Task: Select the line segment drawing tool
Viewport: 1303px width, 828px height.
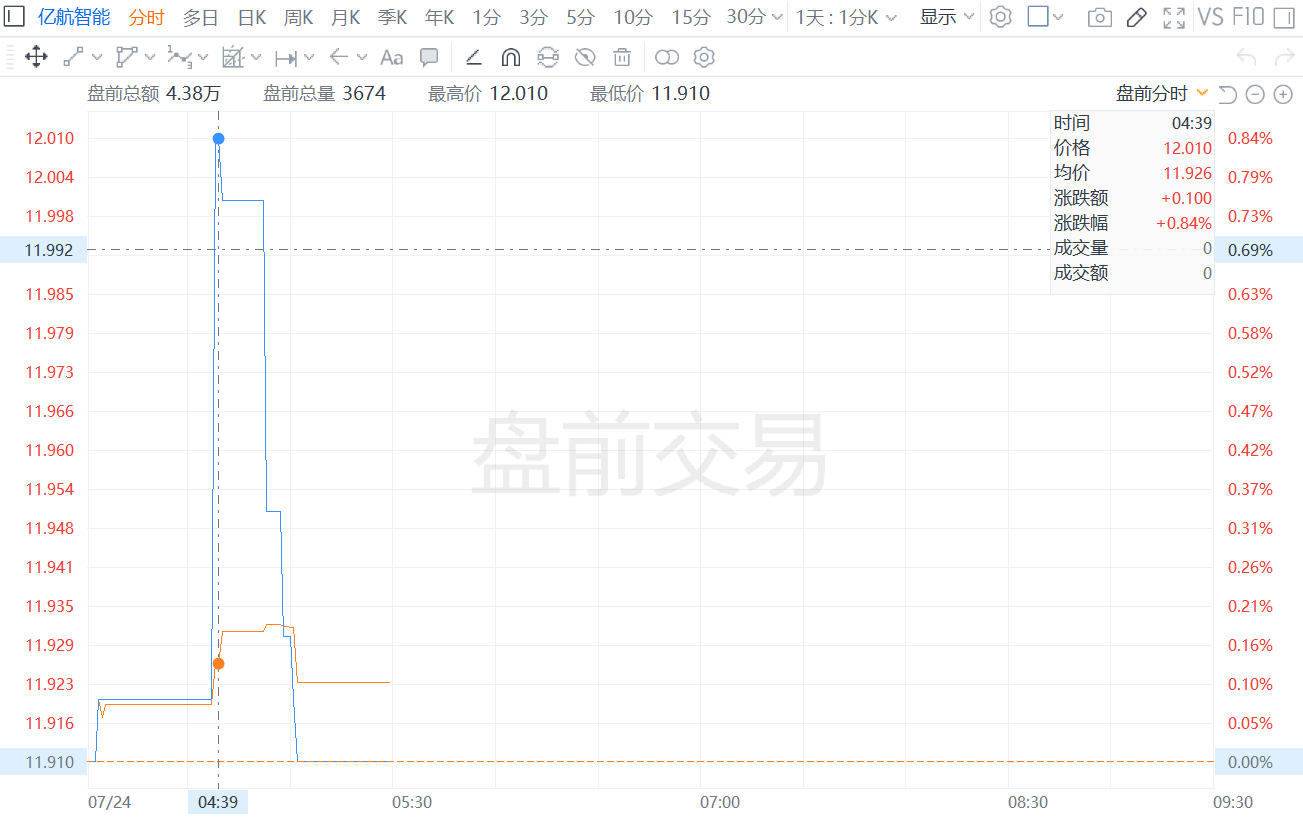Action: point(73,57)
